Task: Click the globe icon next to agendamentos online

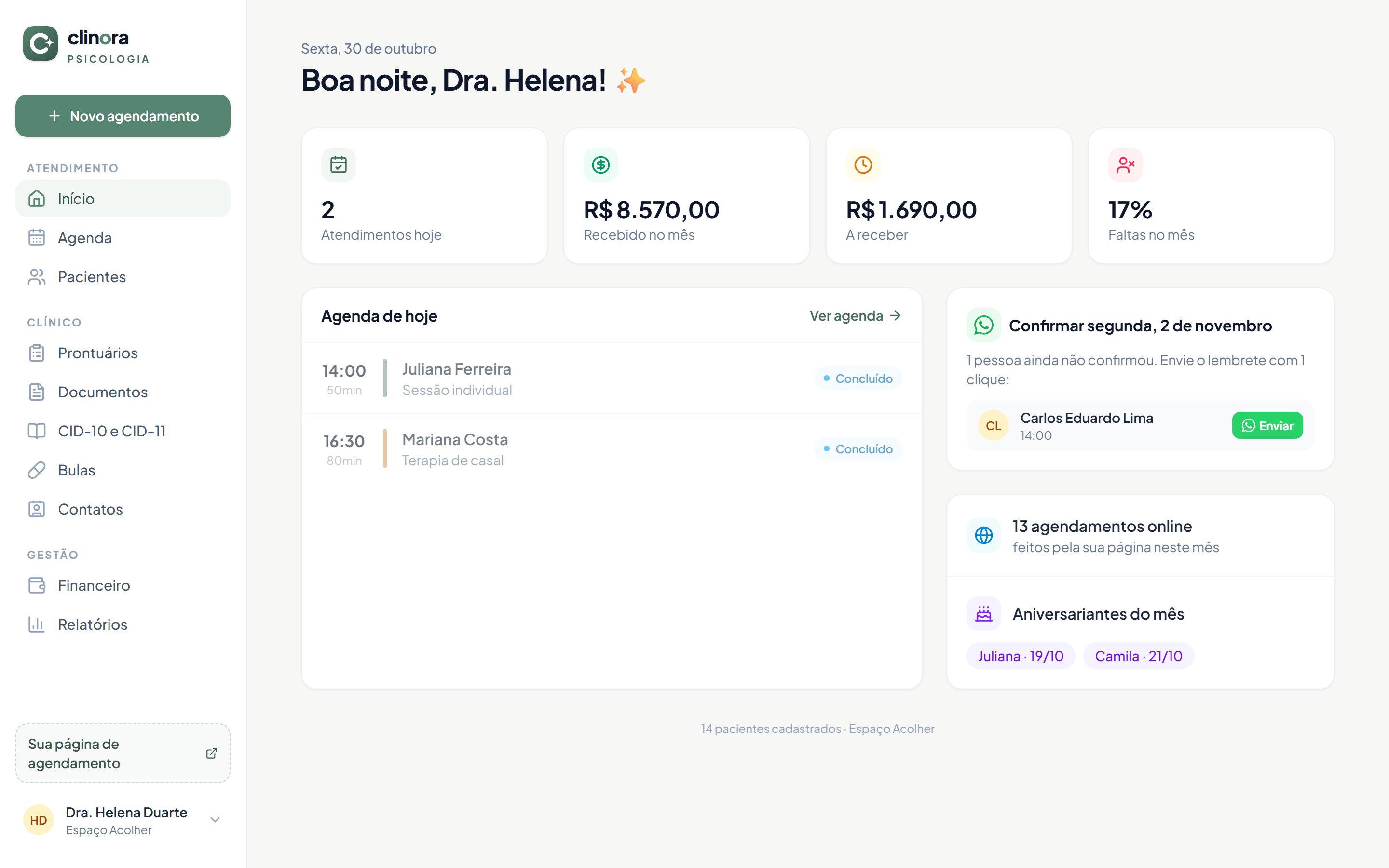Action: pos(983,535)
